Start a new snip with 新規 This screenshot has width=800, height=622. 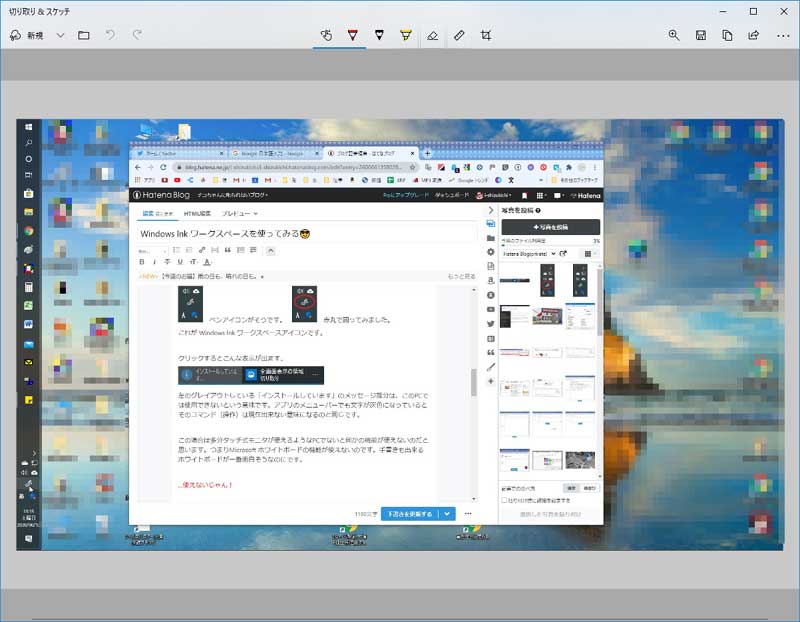[x=27, y=35]
